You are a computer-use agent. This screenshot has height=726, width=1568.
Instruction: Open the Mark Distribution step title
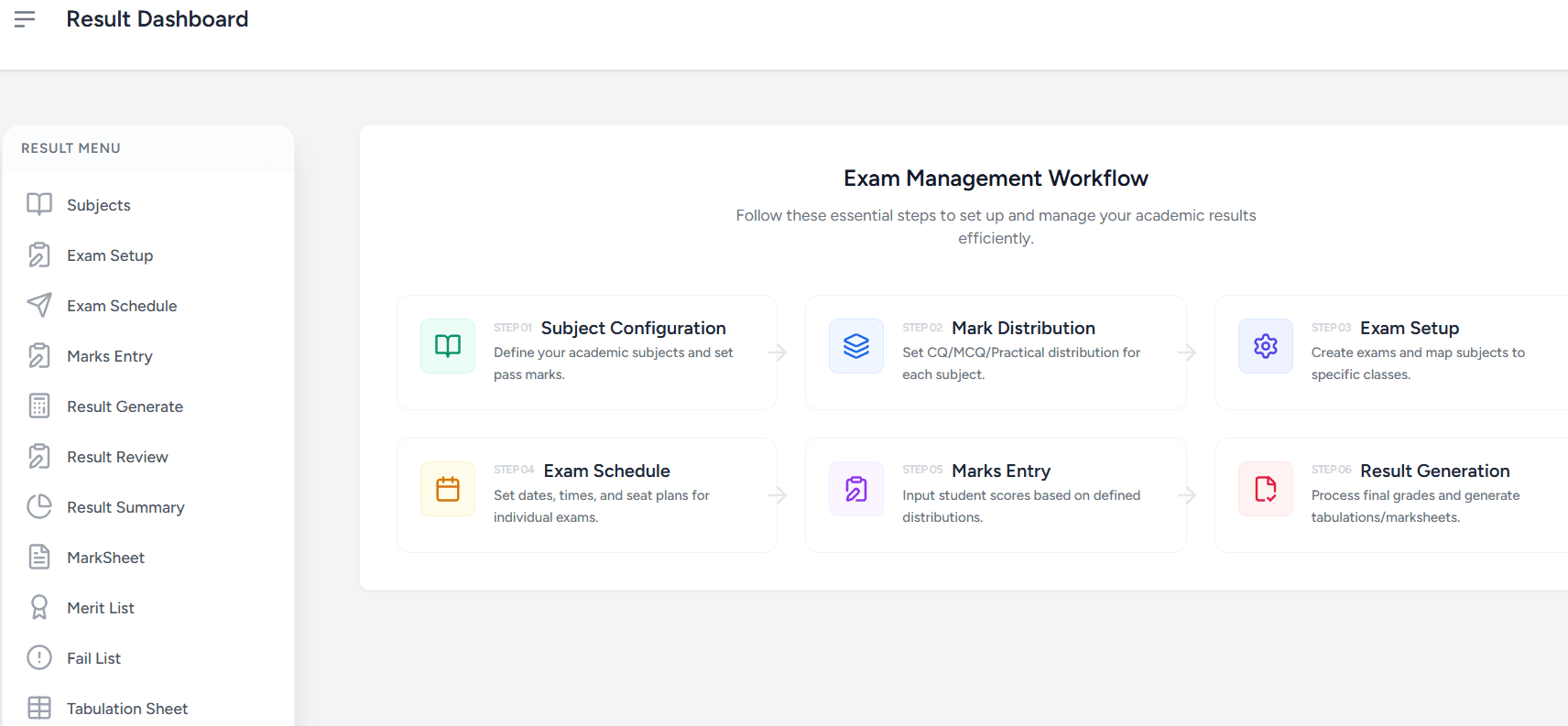[x=1023, y=328]
